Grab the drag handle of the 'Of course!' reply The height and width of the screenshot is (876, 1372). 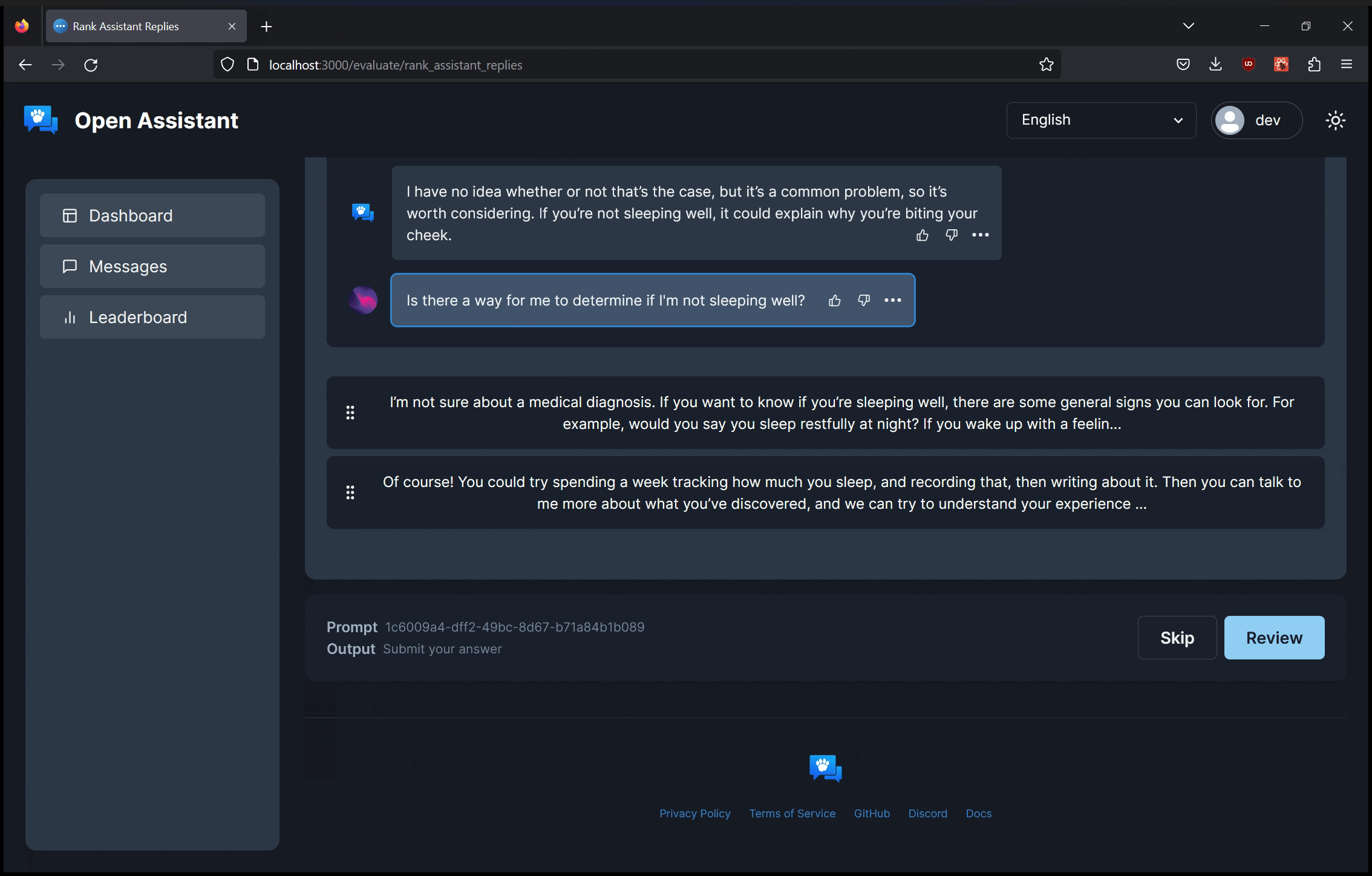click(x=350, y=492)
